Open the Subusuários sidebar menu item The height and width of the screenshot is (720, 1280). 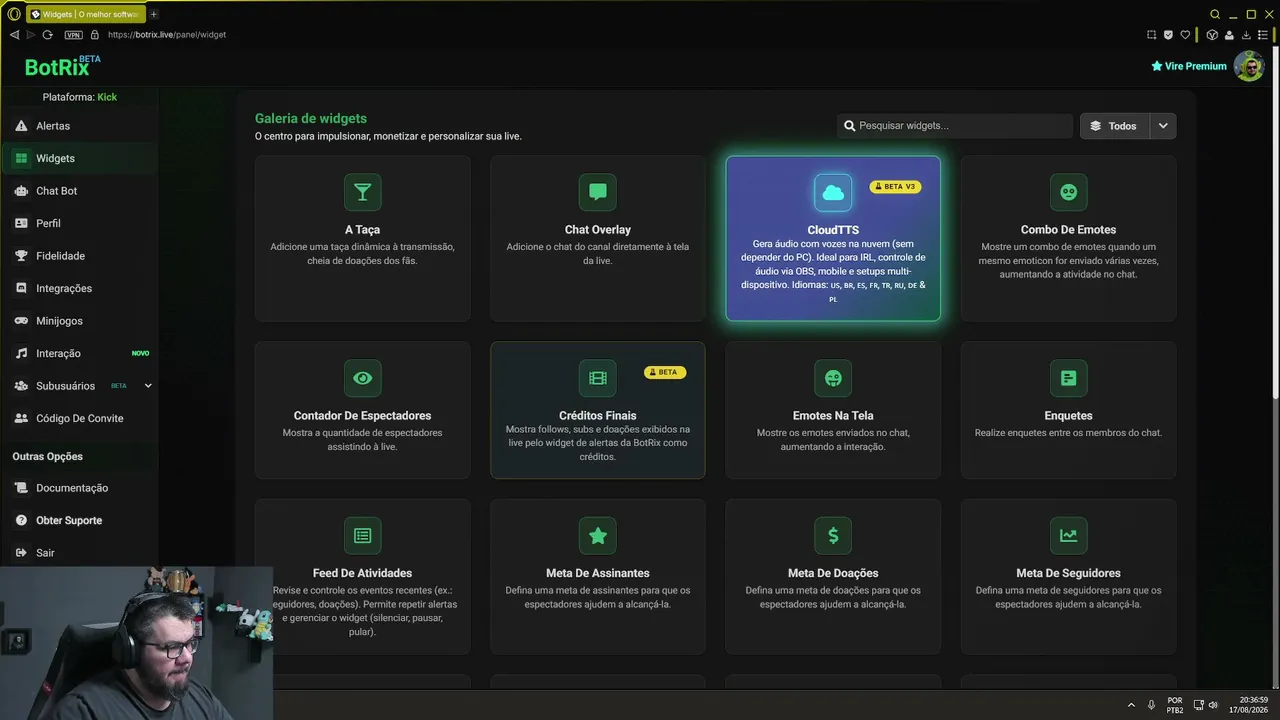[x=79, y=386]
